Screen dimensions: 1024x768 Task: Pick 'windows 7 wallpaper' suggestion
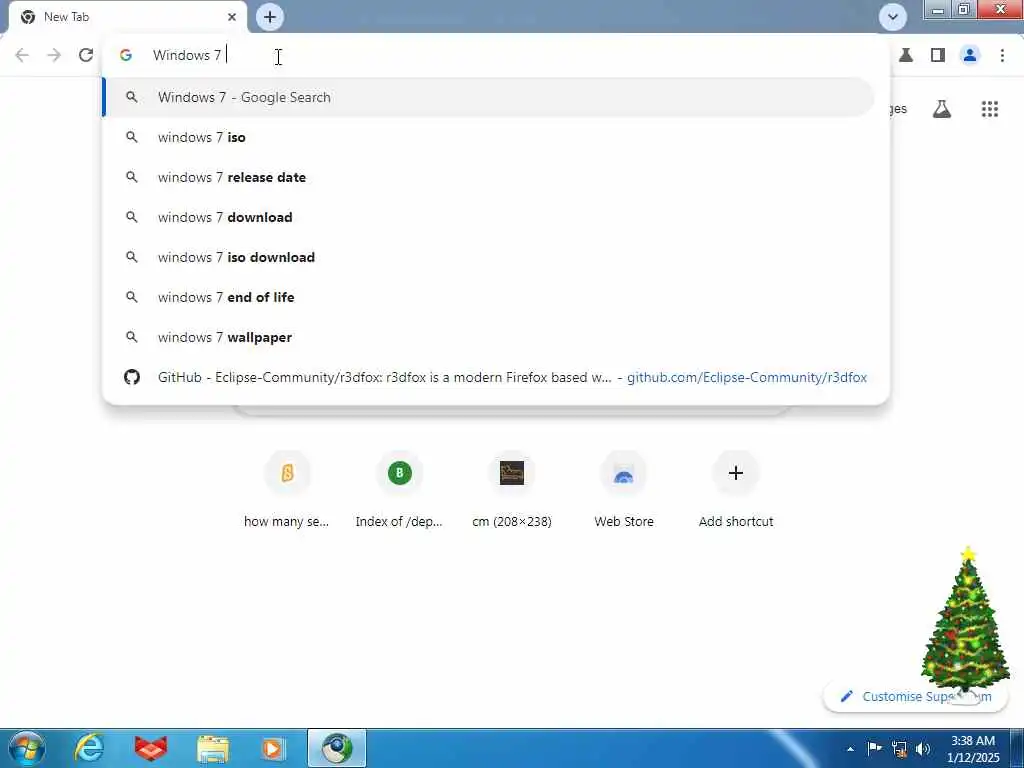pos(488,337)
